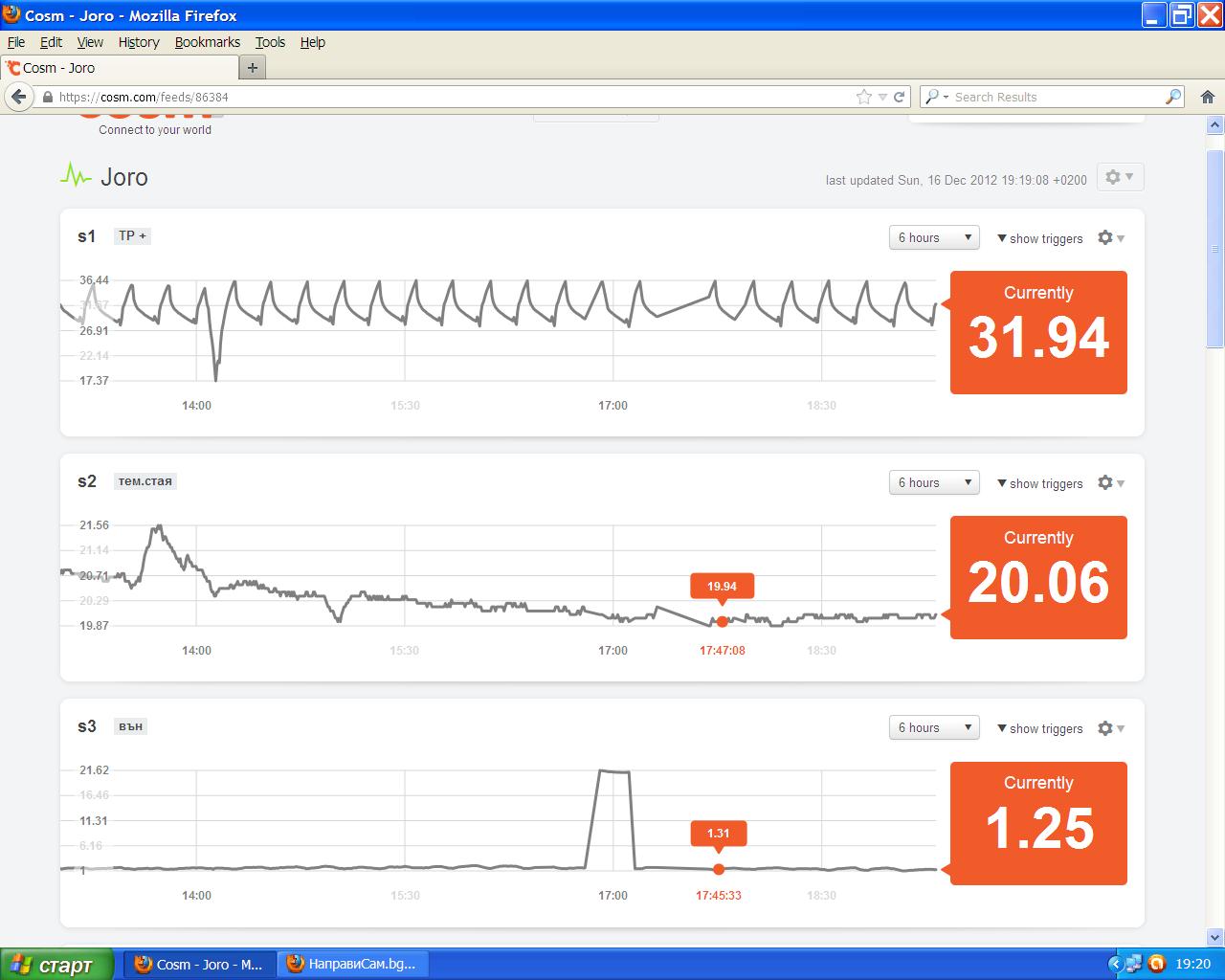Click the TP + tag on s1
This screenshot has height=980, width=1225.
pos(132,235)
